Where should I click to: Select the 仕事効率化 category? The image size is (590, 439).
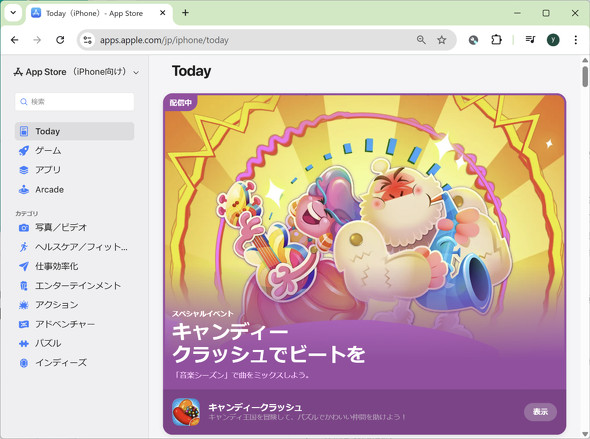coord(75,266)
